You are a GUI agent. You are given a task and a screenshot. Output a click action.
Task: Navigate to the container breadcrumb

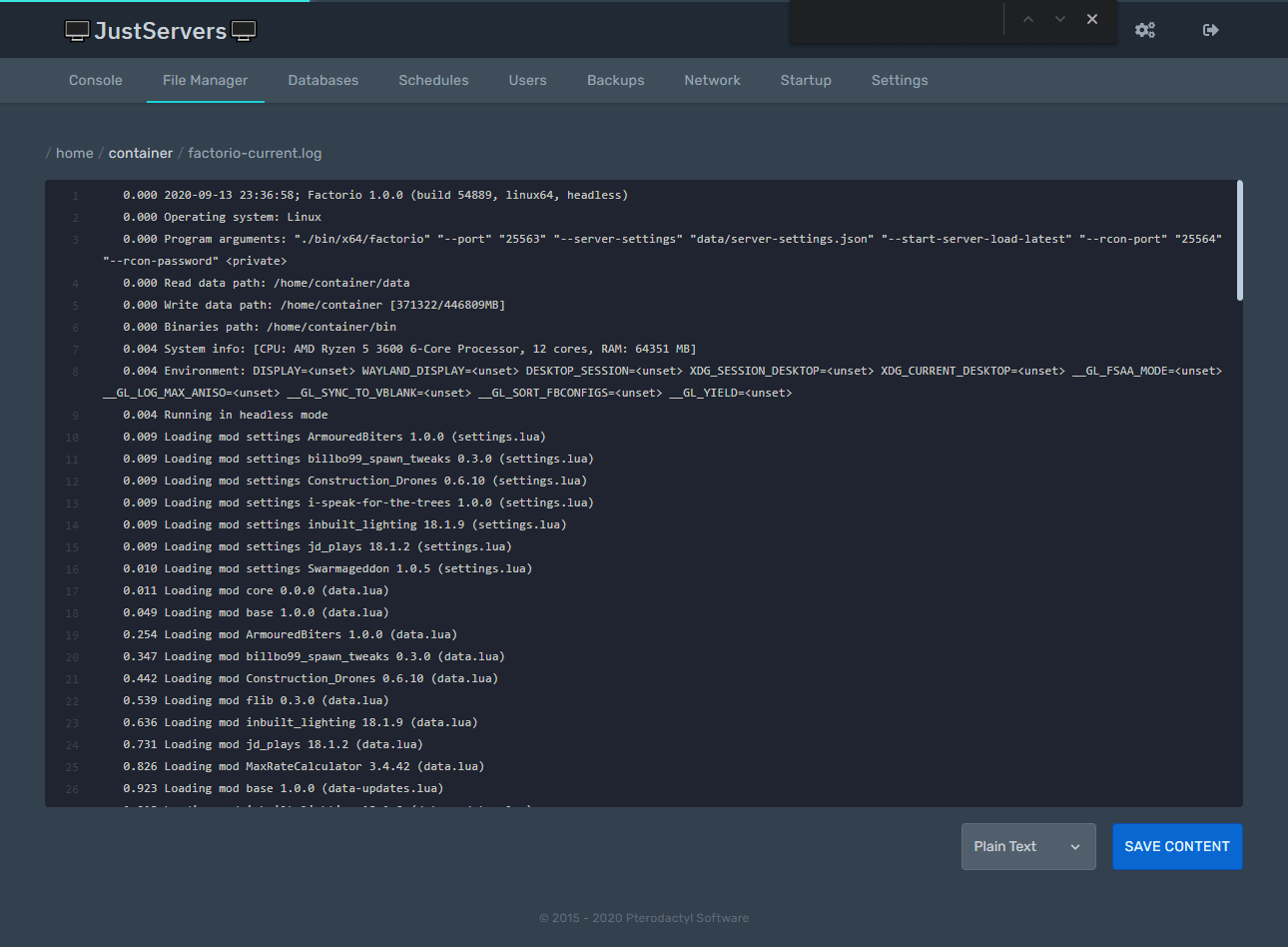pos(141,153)
